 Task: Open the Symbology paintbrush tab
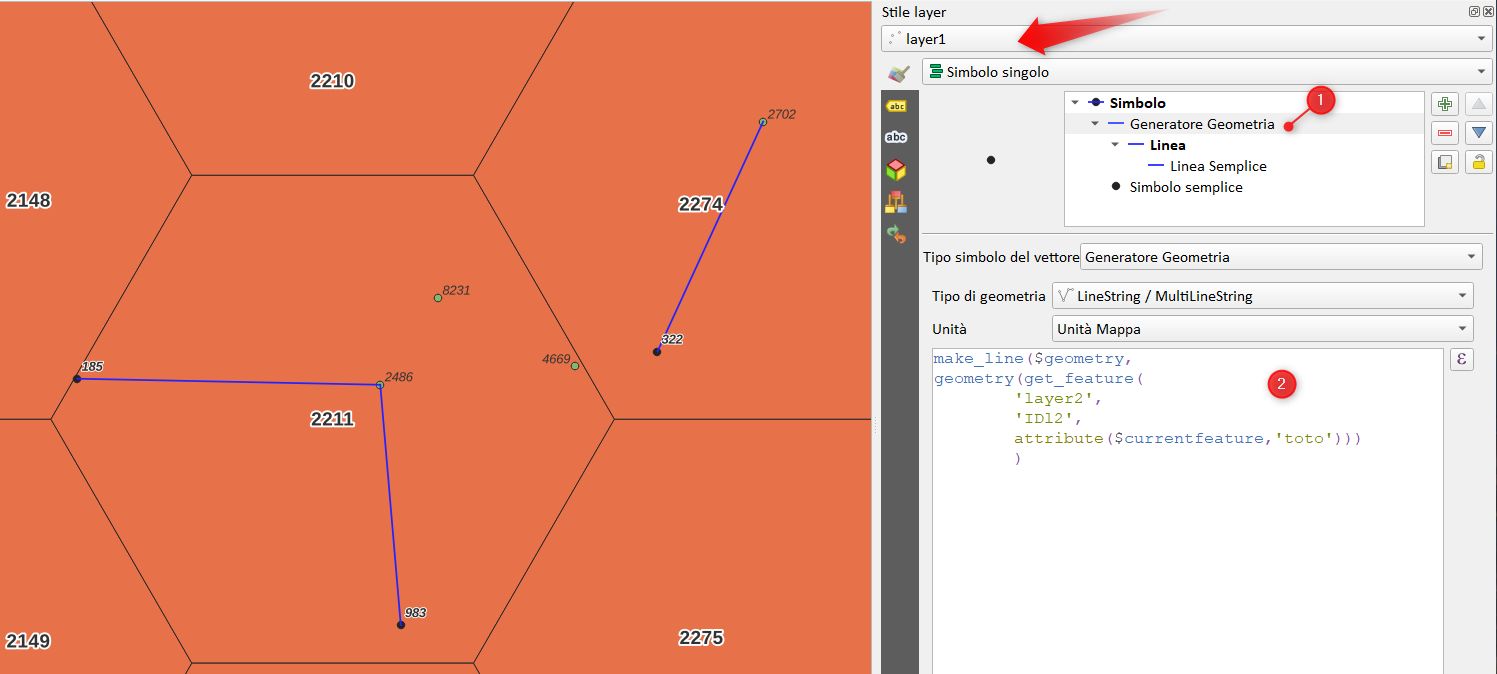(898, 73)
